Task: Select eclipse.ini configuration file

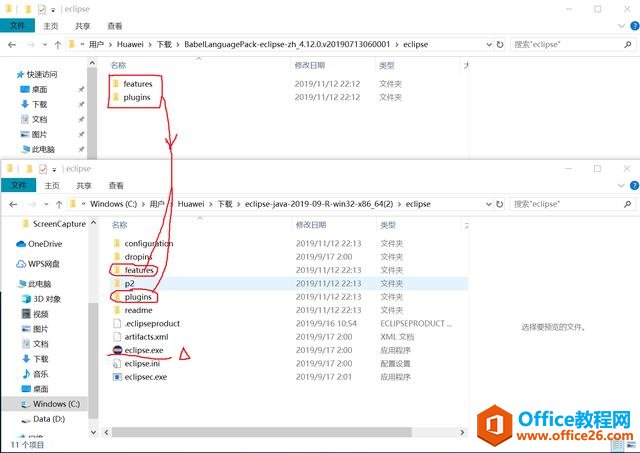Action: click(142, 364)
